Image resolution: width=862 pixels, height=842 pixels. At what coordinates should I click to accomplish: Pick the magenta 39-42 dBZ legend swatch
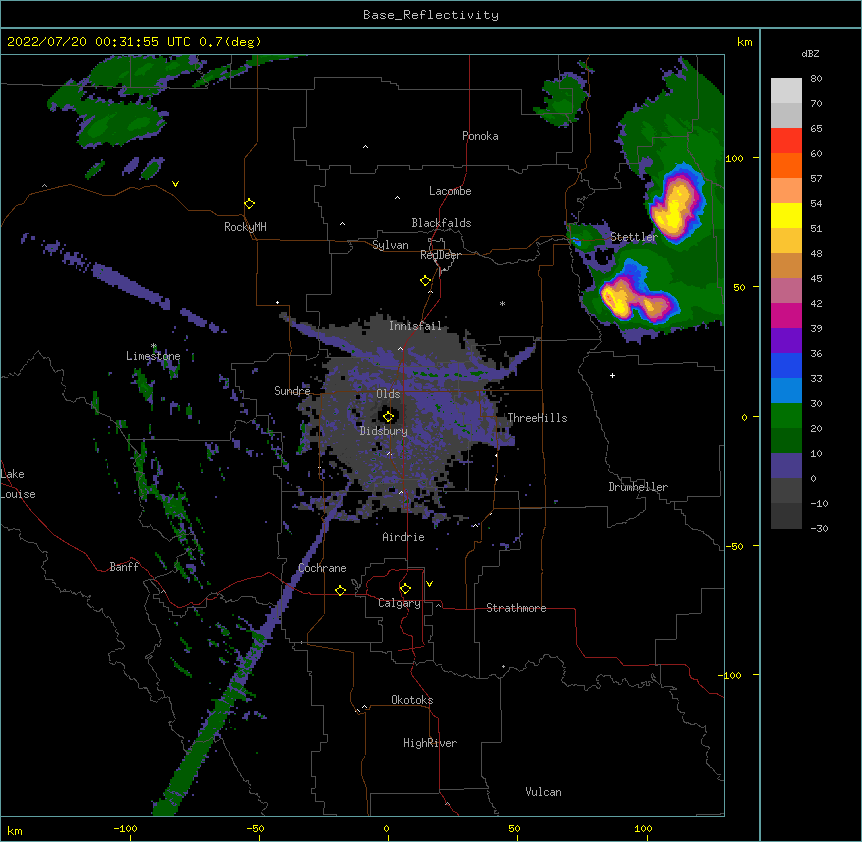click(786, 315)
